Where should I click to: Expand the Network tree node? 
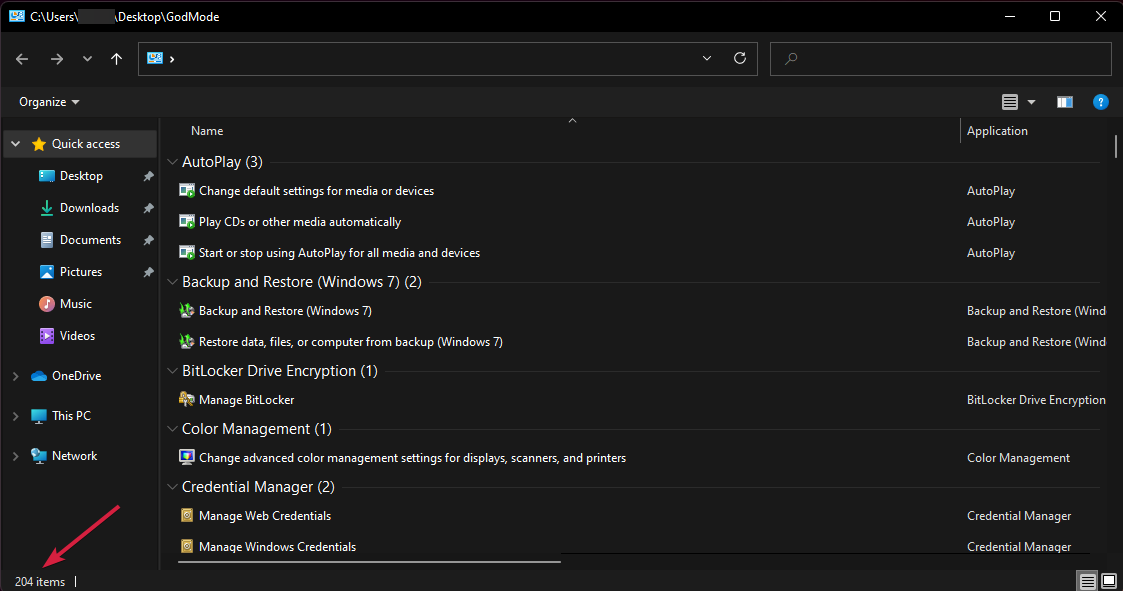(x=16, y=456)
